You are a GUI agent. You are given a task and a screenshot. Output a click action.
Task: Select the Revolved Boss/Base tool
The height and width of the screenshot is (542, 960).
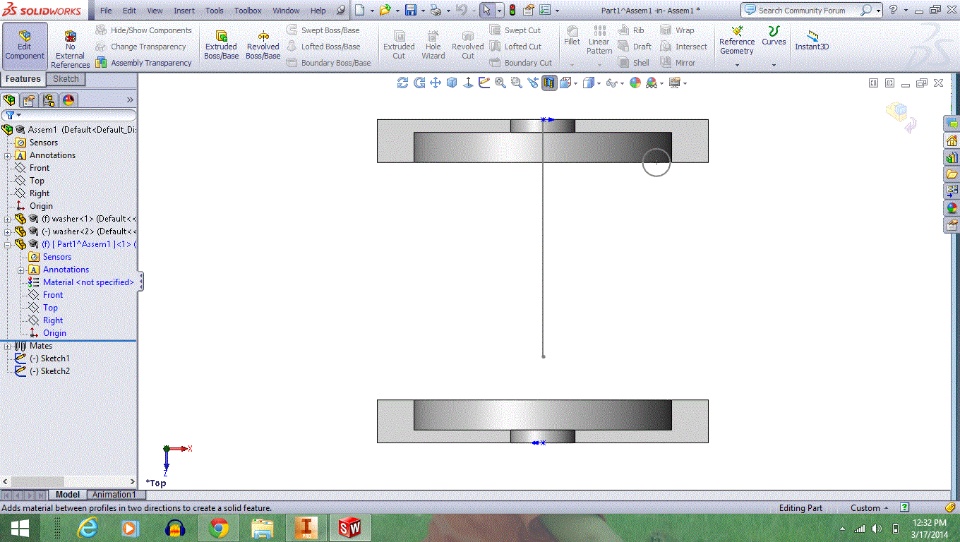pos(263,45)
